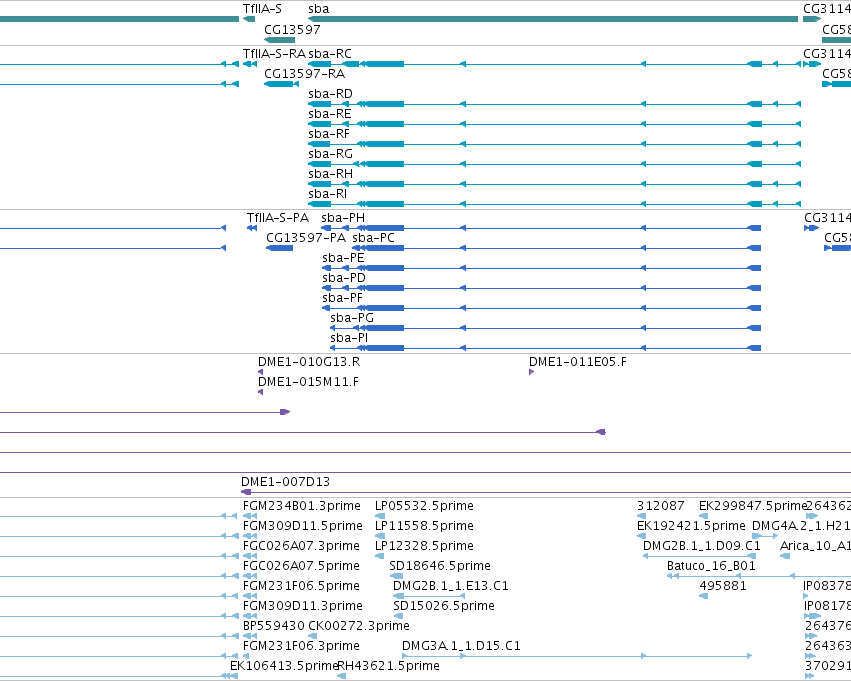Click transcript sba-RI label
Screen dimensions: 851x681
pyautogui.click(x=327, y=194)
